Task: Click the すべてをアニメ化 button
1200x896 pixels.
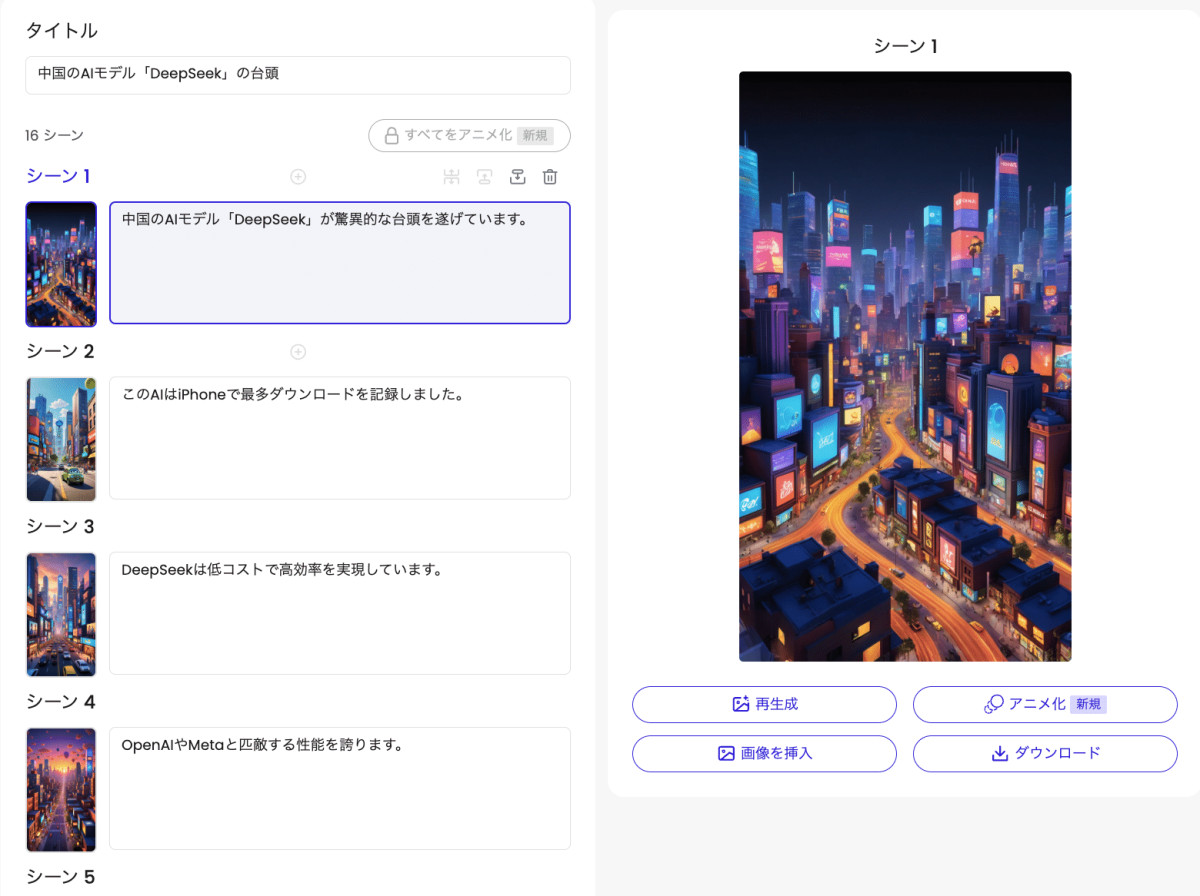Action: [470, 135]
